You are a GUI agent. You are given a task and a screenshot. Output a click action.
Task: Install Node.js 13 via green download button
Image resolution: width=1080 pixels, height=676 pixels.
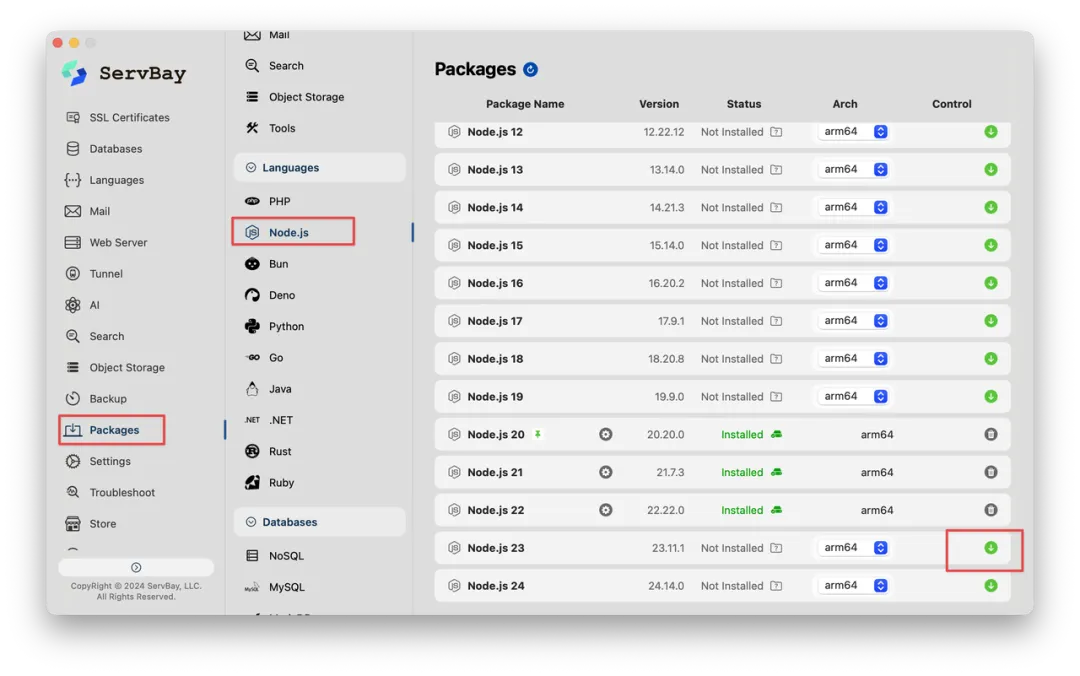990,170
